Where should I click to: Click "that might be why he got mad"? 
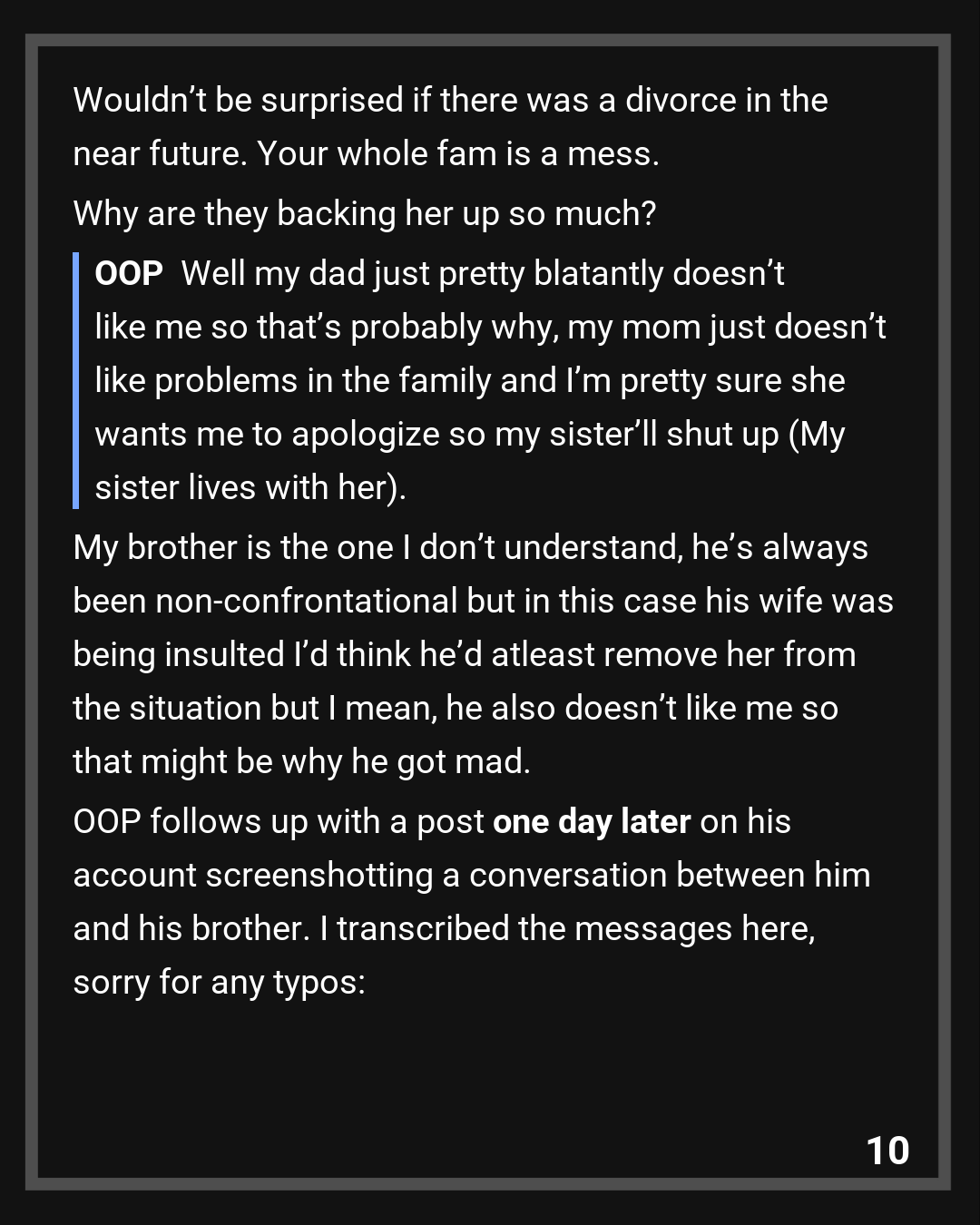click(x=301, y=761)
